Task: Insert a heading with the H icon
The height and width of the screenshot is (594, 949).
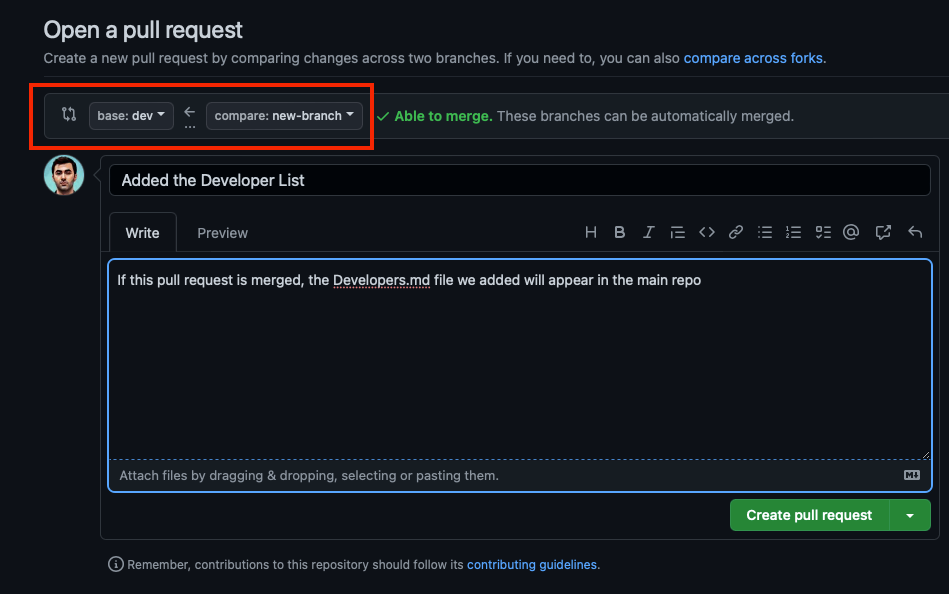Action: [591, 232]
